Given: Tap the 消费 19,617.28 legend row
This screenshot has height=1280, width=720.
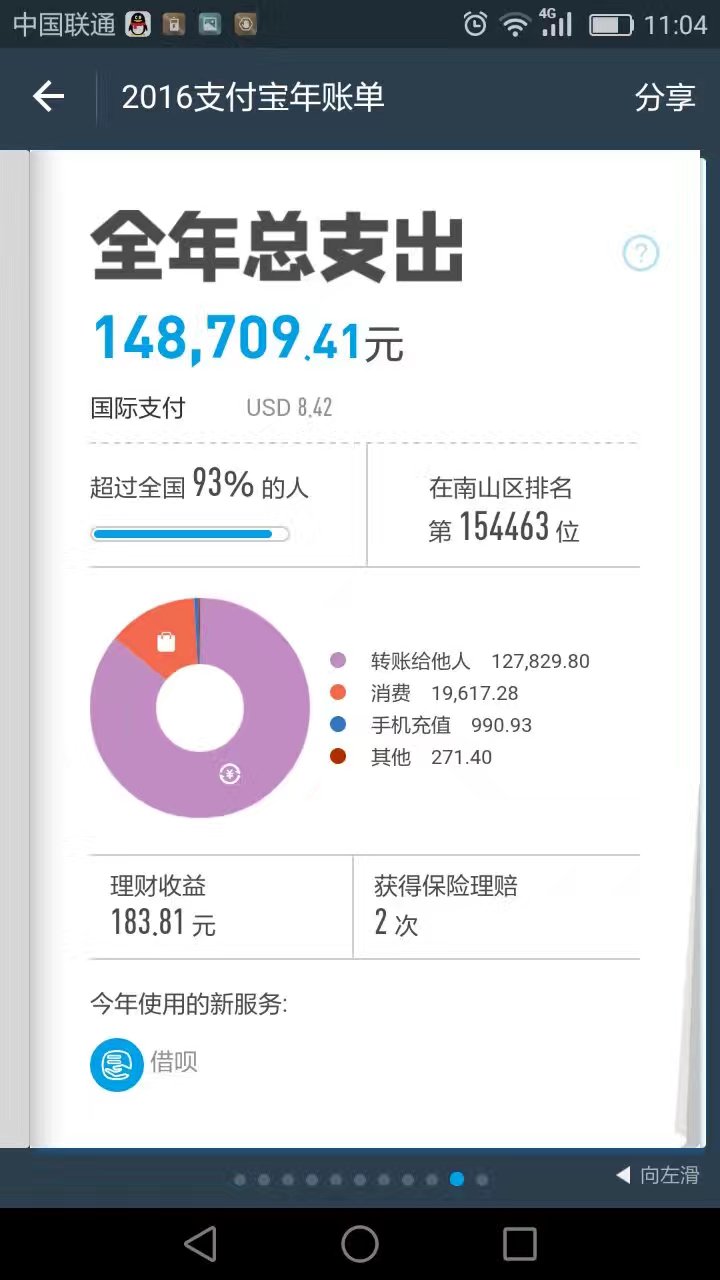Looking at the screenshot, I should point(424,693).
